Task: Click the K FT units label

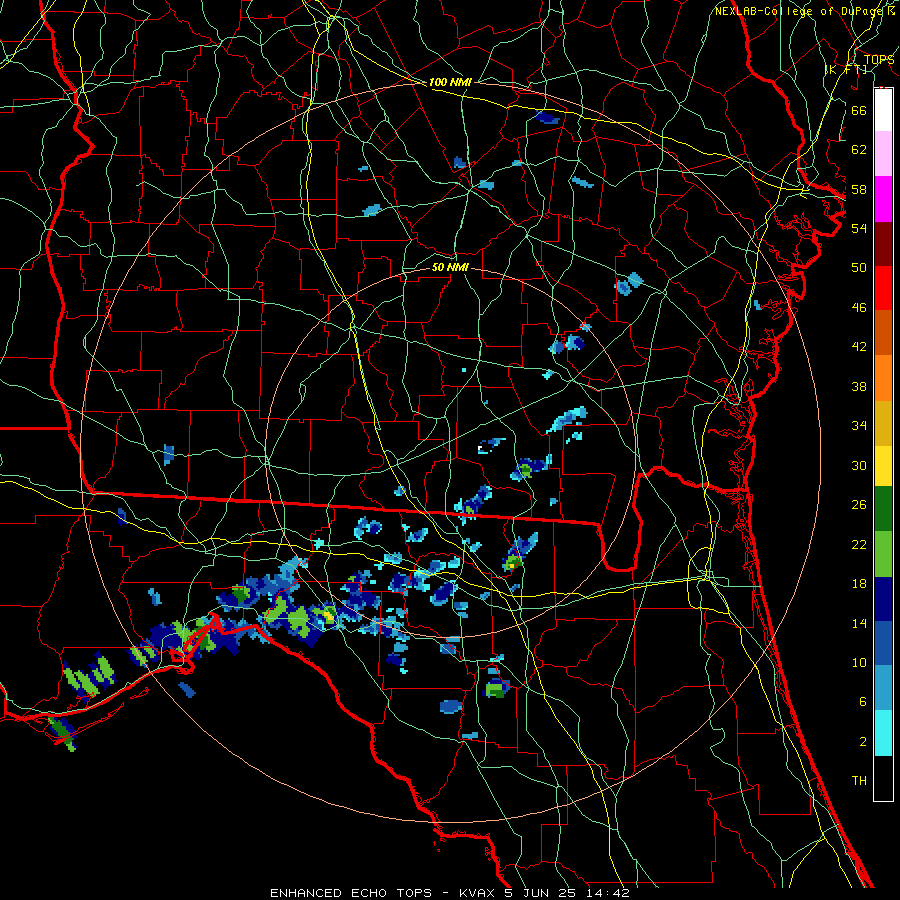Action: (846, 70)
